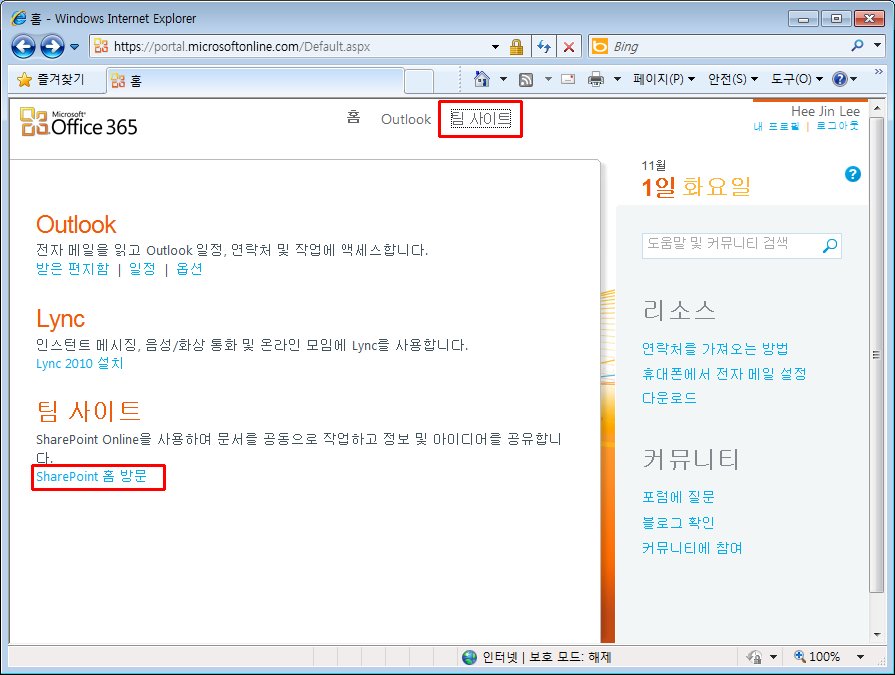
Task: Go back with the browser Back arrow
Action: (x=23, y=47)
